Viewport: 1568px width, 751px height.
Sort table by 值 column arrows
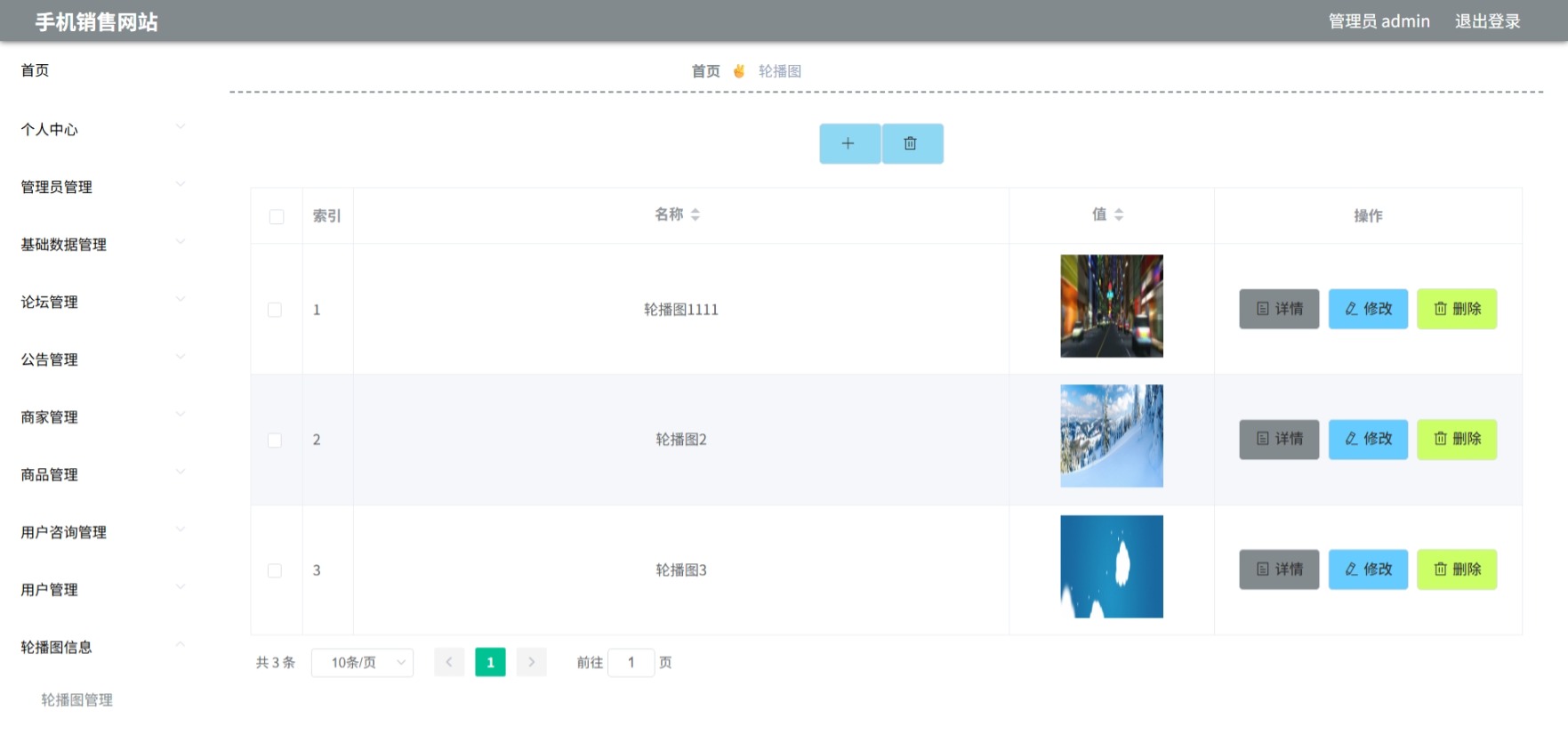tap(1119, 214)
